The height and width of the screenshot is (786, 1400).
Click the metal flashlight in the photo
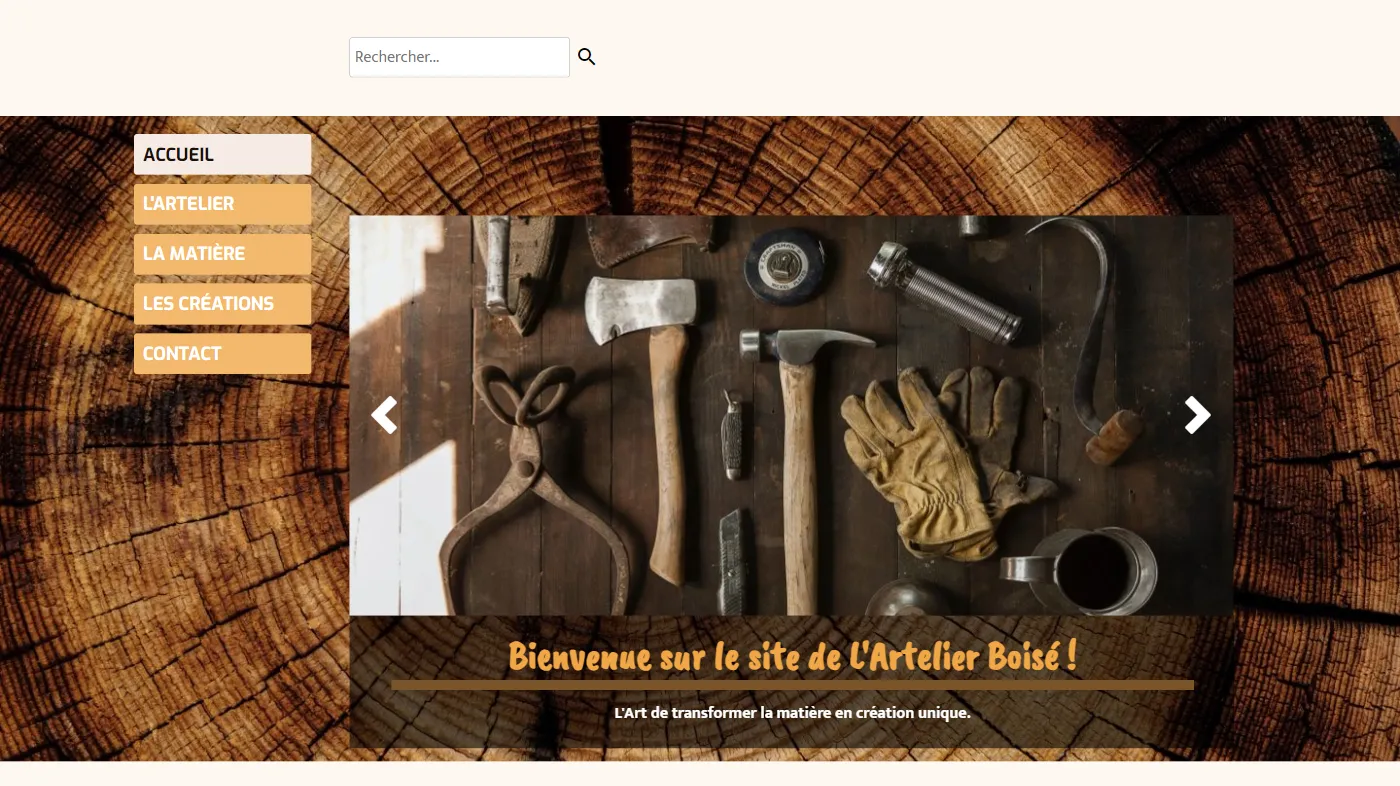pyautogui.click(x=945, y=292)
